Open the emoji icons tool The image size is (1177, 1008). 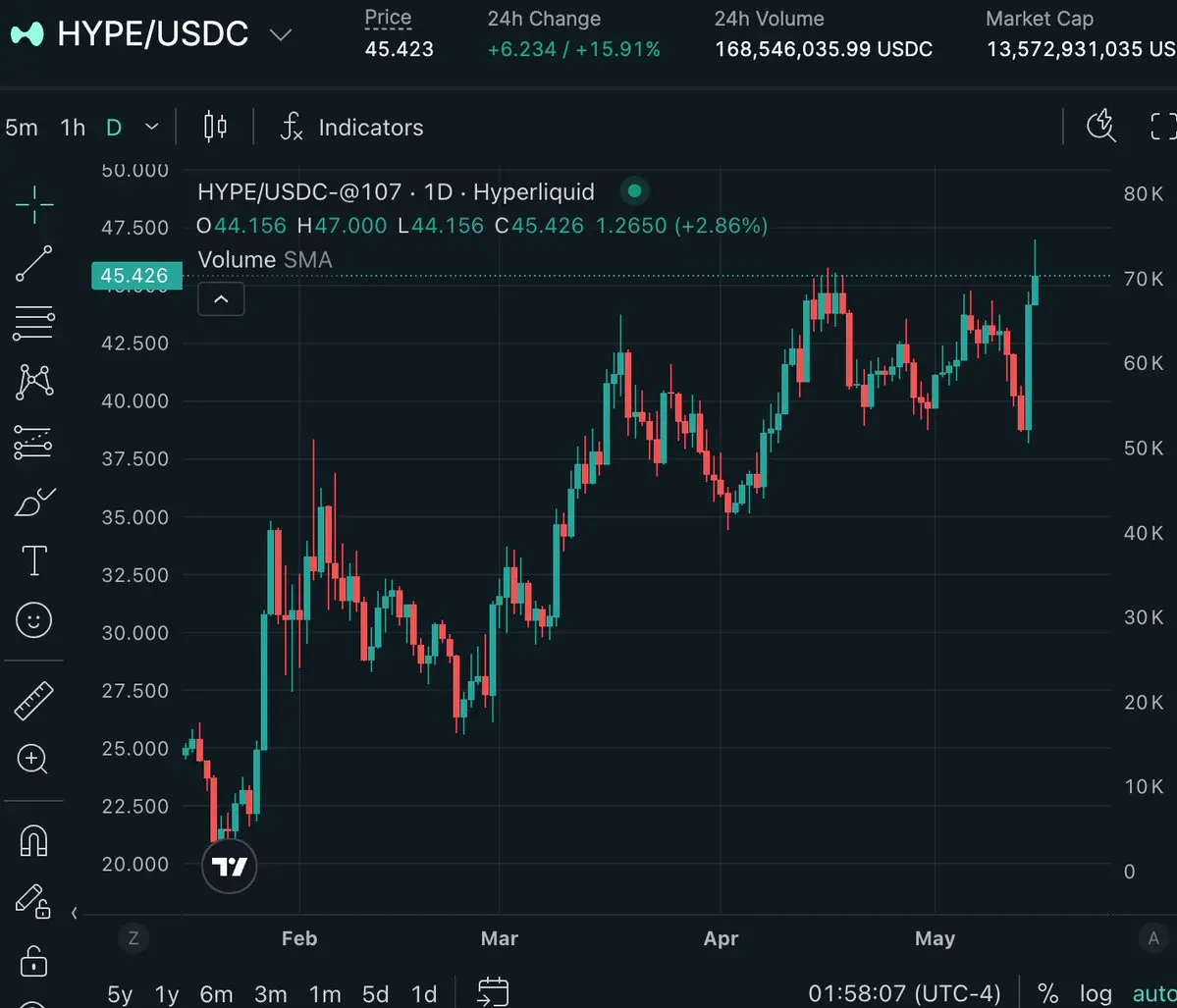click(x=33, y=620)
